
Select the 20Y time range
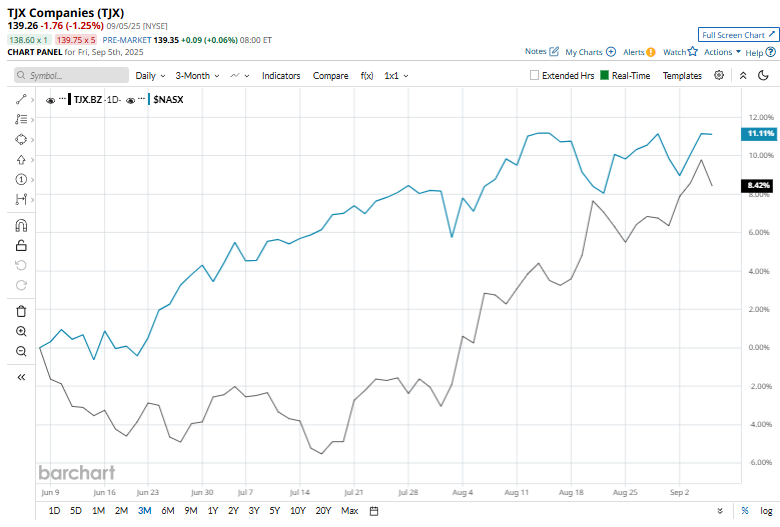coord(323,511)
